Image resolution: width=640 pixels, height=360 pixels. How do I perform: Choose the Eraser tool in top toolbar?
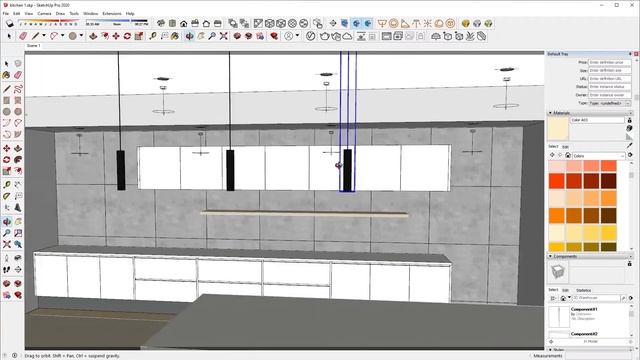point(23,36)
